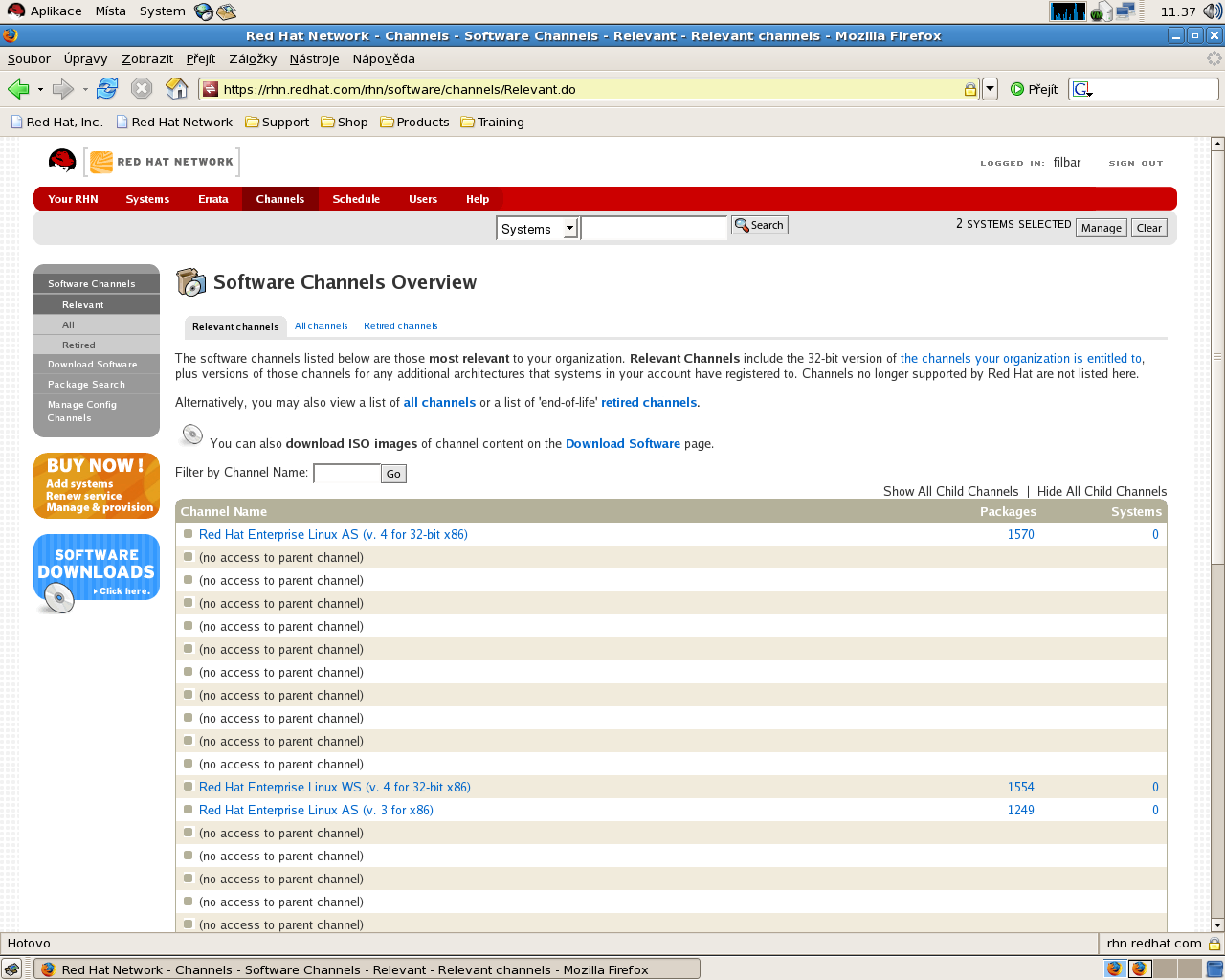Open the Training bookmark folder
This screenshot has width=1225, height=980.
tap(492, 122)
